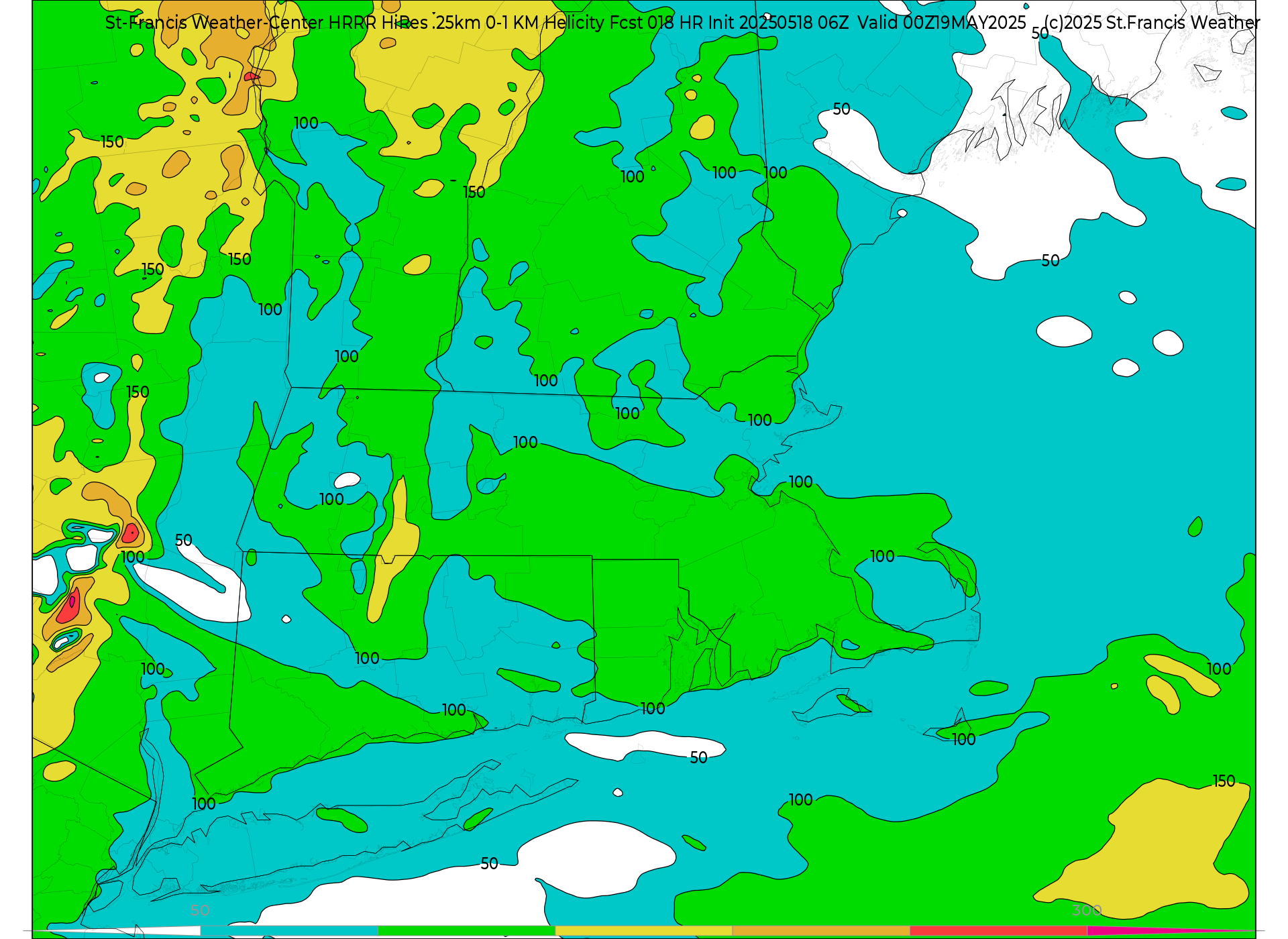The height and width of the screenshot is (939, 1288).
Task: Click the white segment of the color bar legend
Action: point(116,931)
